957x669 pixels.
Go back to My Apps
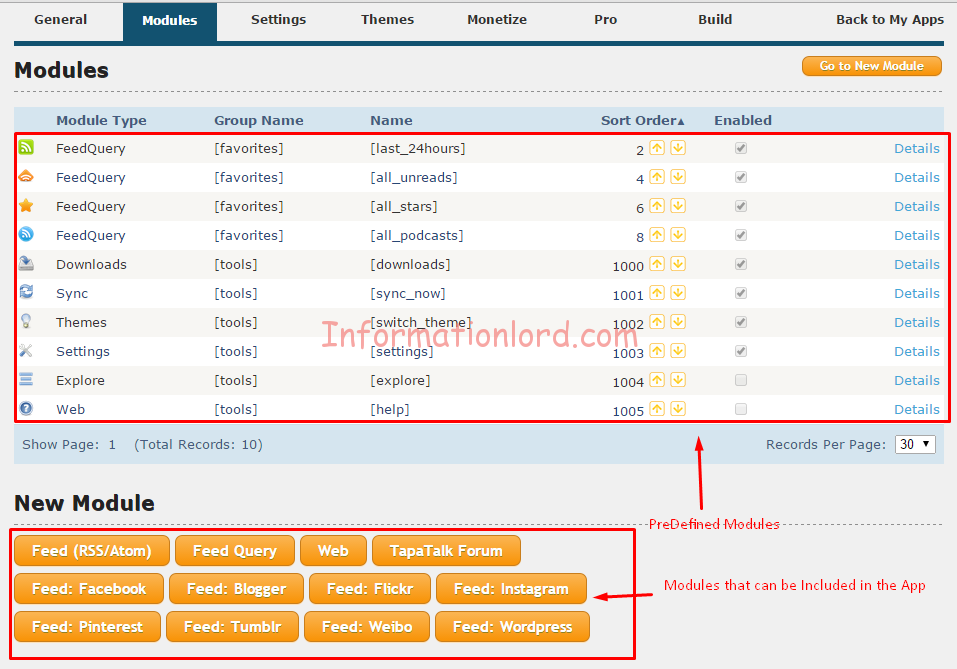click(x=889, y=20)
